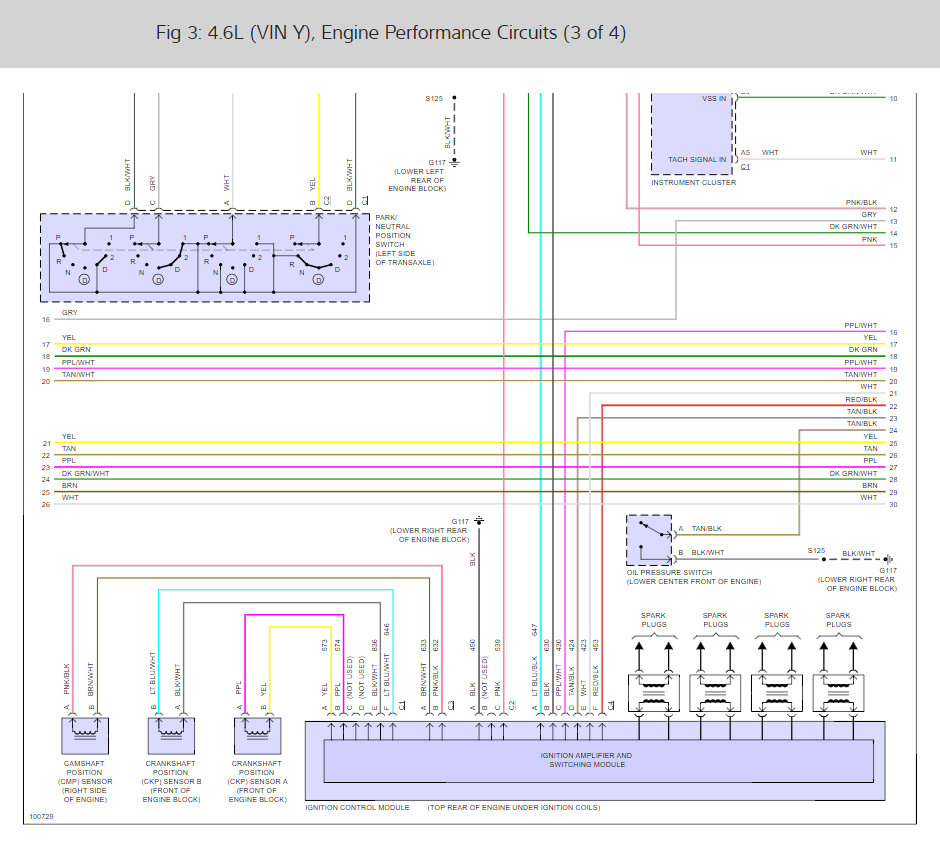Click the VSS IN label
This screenshot has width=940, height=844.
(713, 98)
